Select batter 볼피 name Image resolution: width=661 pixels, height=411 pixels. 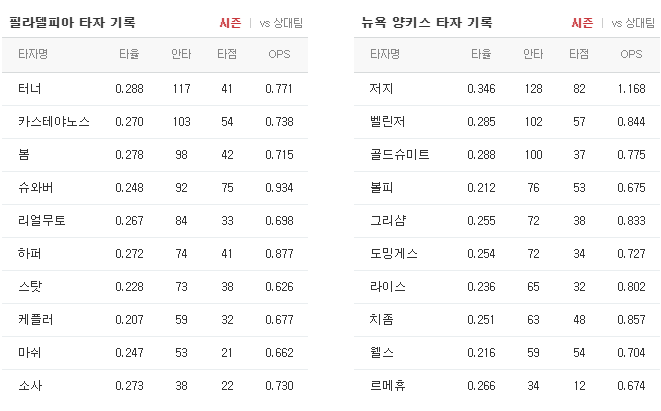382,188
